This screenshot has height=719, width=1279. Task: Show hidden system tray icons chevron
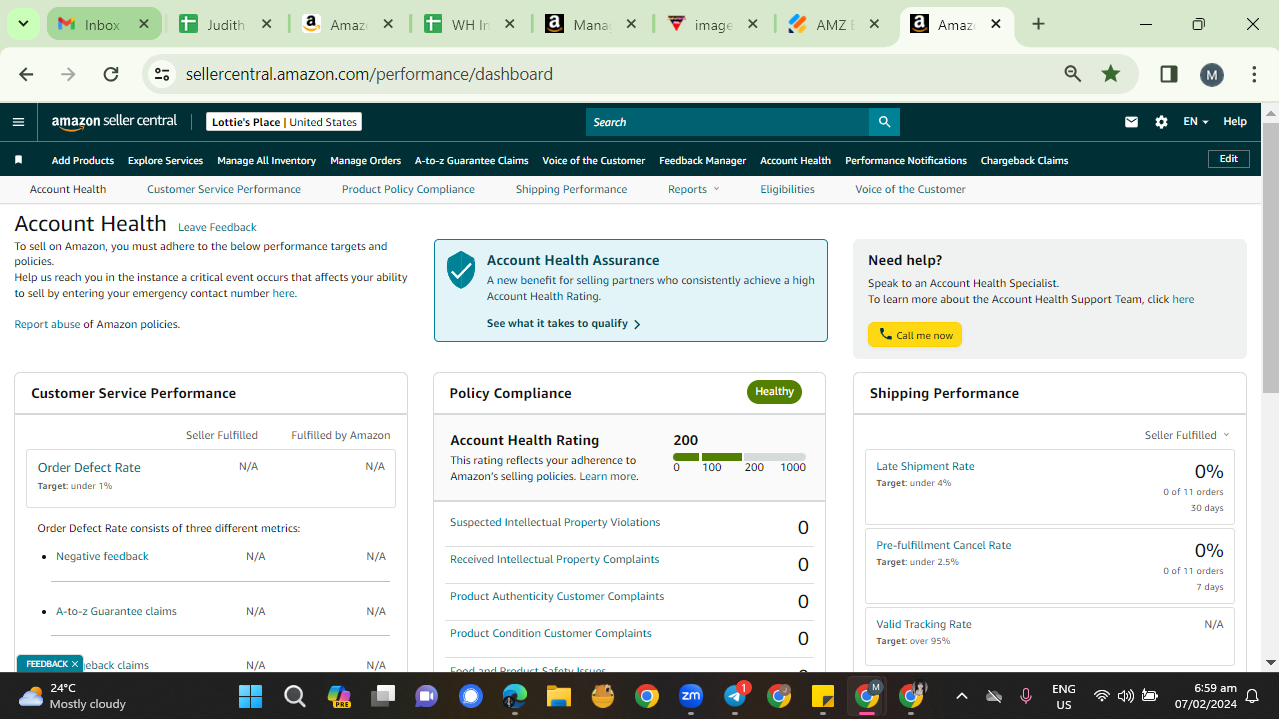click(961, 695)
